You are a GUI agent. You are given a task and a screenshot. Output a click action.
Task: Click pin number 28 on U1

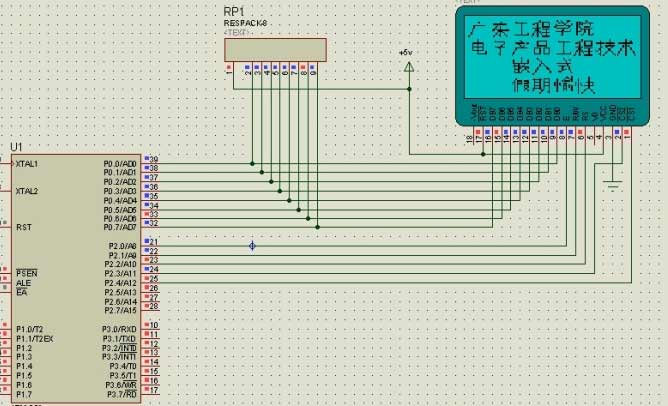tap(154, 306)
